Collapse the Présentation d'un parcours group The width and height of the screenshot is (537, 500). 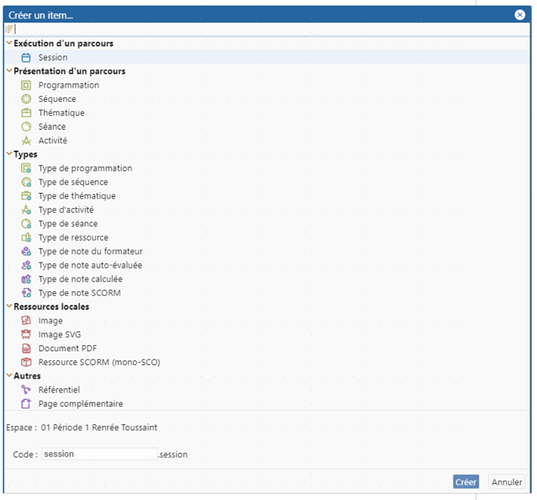[x=9, y=71]
